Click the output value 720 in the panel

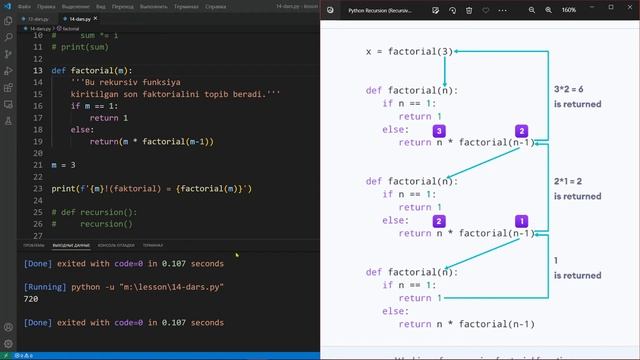tap(31, 299)
